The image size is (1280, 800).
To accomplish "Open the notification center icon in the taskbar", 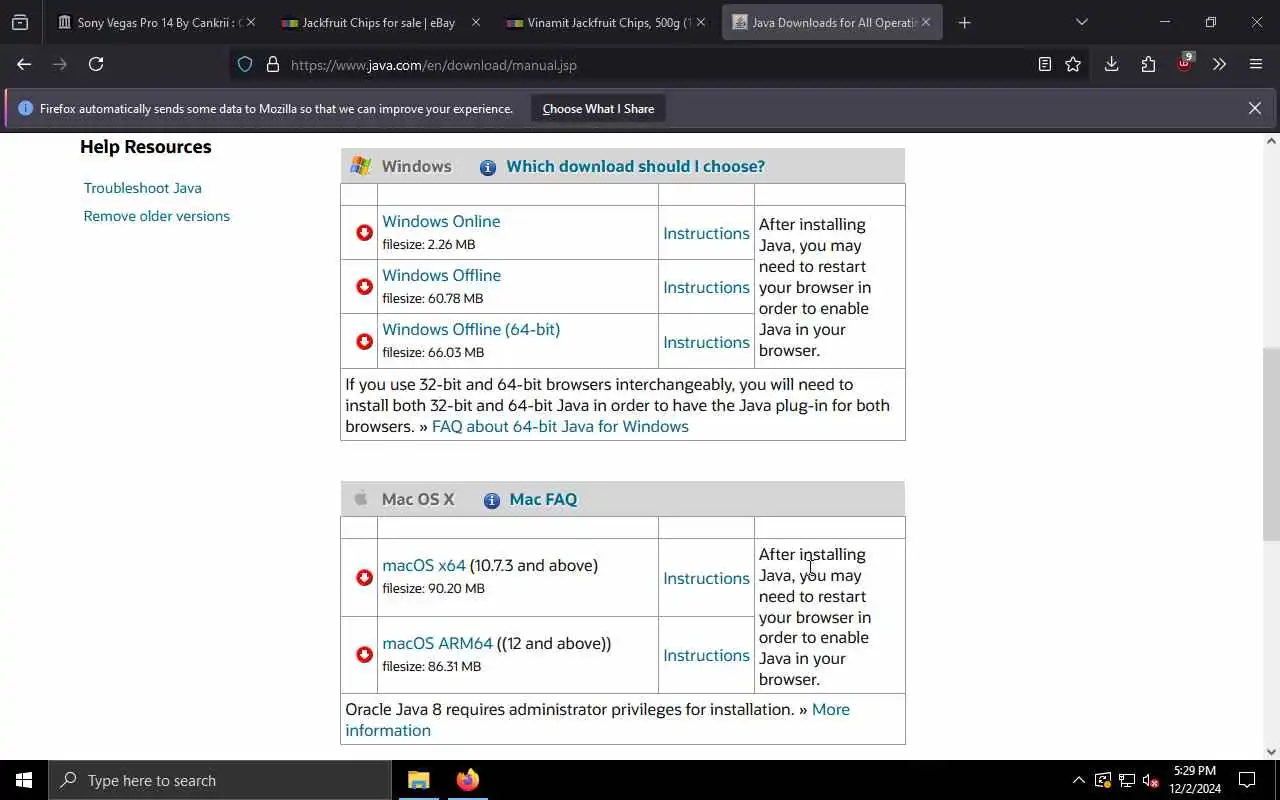I will tap(1247, 780).
